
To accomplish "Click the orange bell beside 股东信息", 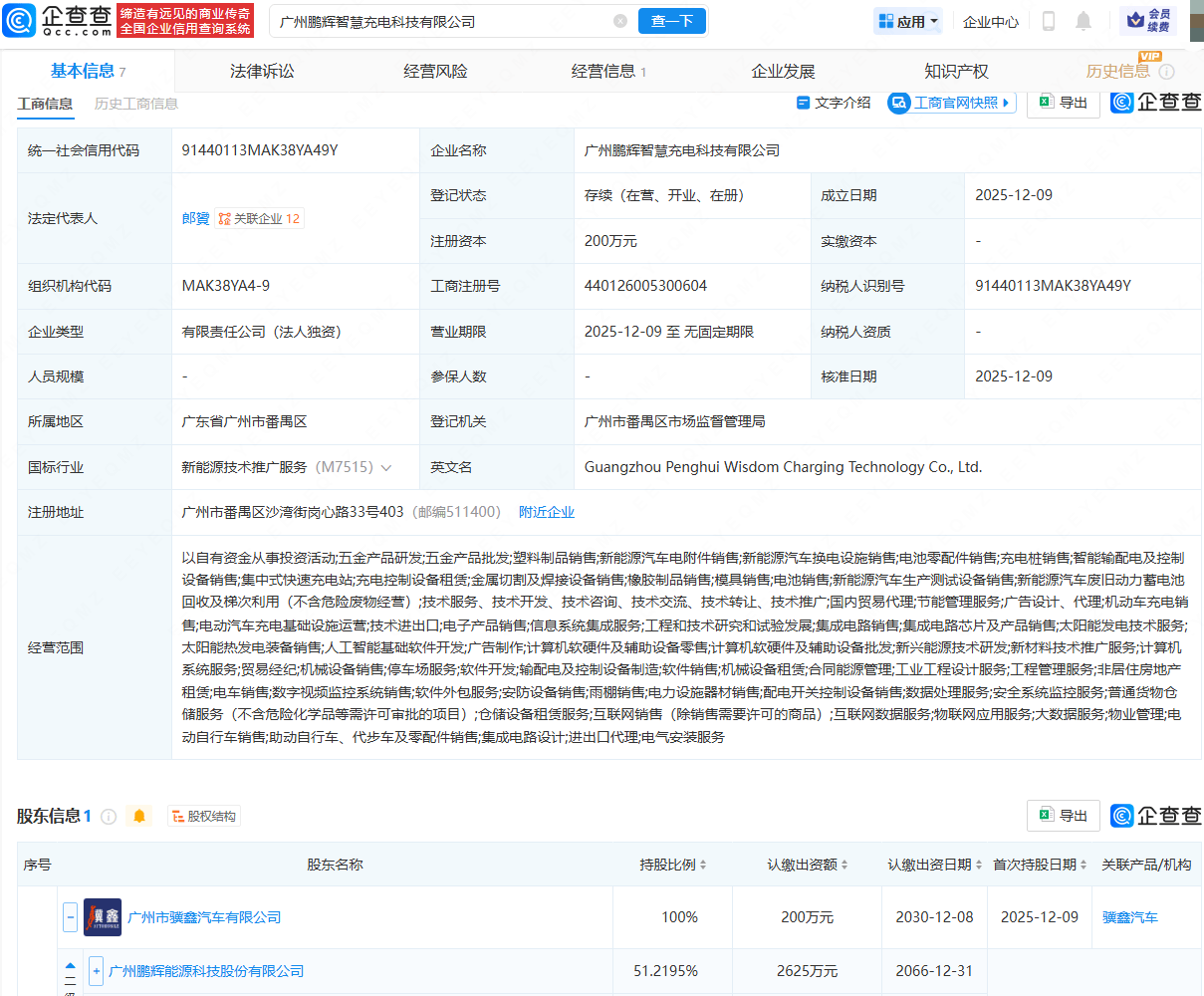I will 139,816.
